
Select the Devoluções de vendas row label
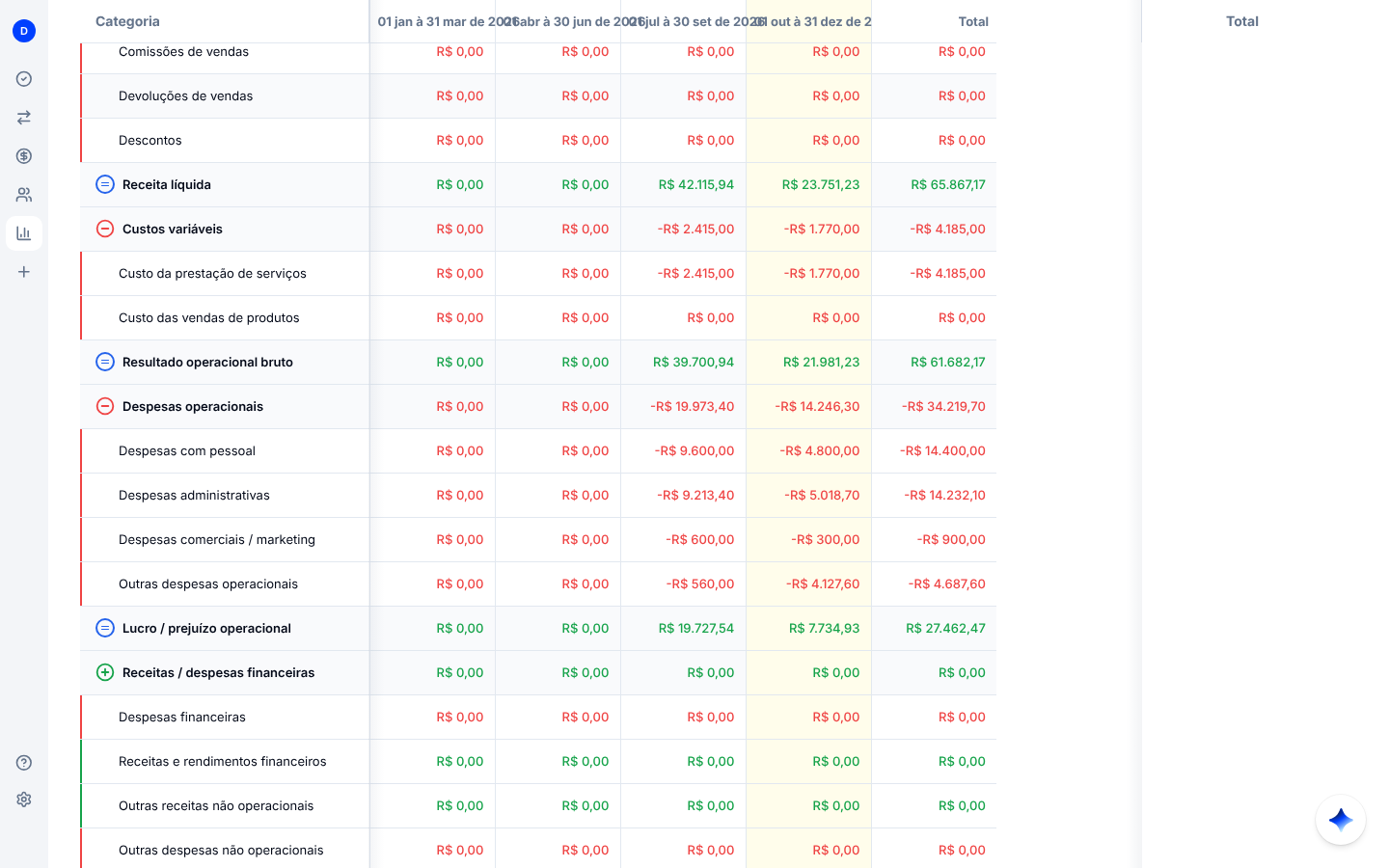click(185, 96)
